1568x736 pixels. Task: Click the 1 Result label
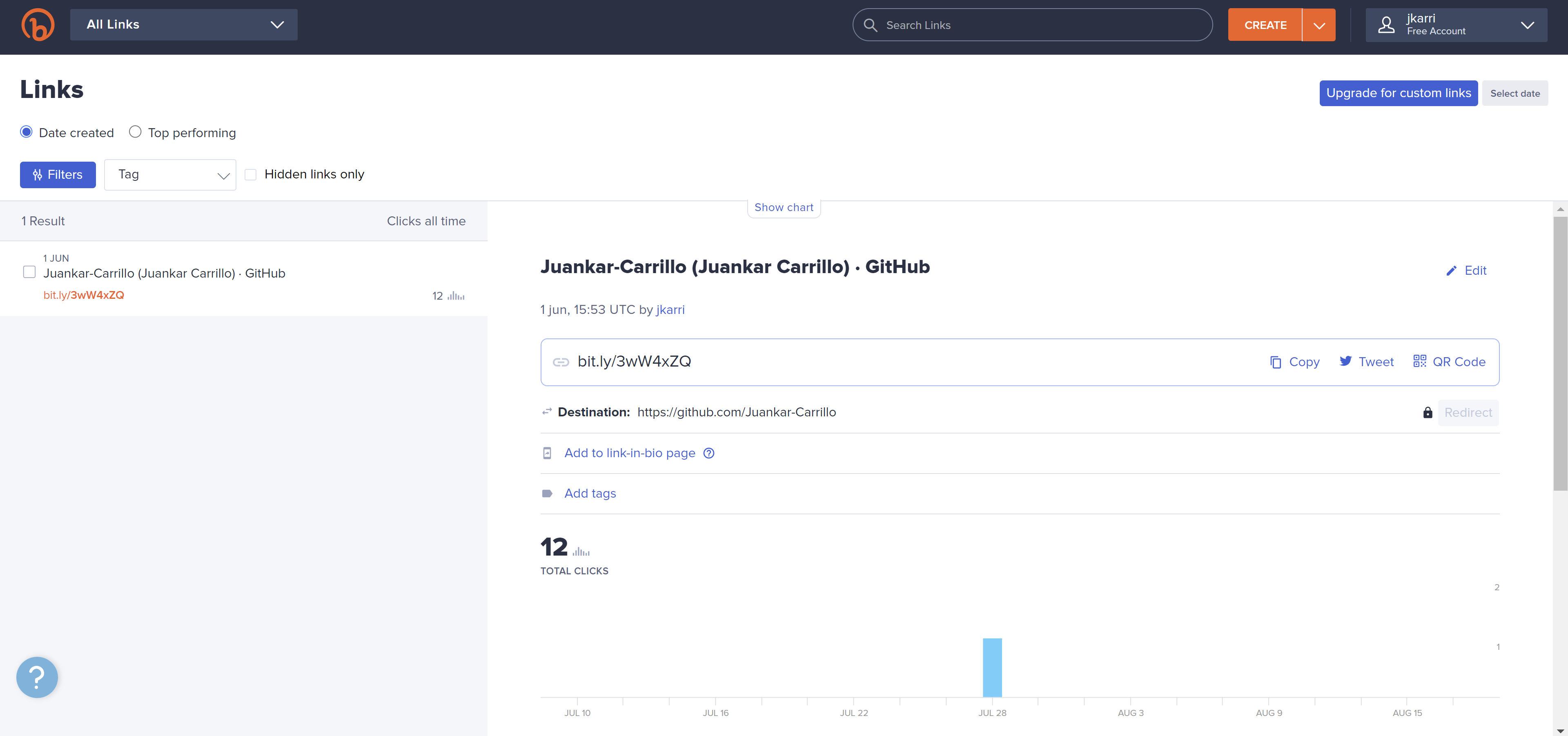[43, 221]
